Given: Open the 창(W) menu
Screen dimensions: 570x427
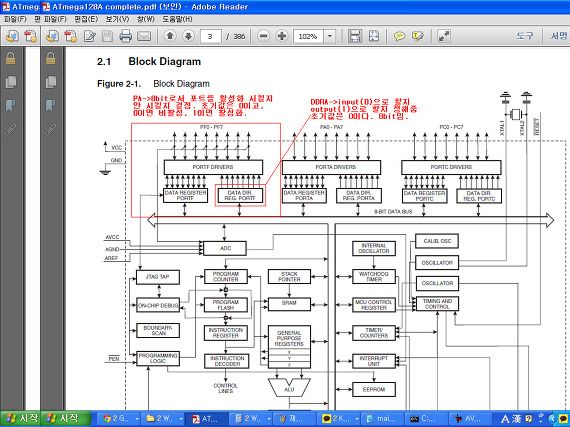Looking at the screenshot, I should [x=145, y=19].
